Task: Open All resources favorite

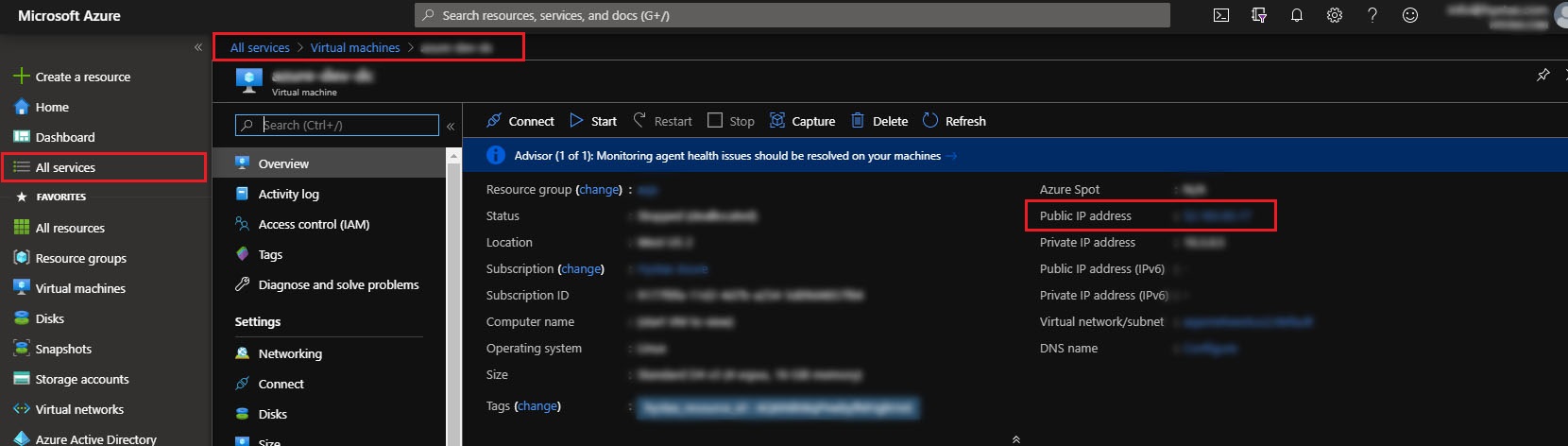Action: 59,228
